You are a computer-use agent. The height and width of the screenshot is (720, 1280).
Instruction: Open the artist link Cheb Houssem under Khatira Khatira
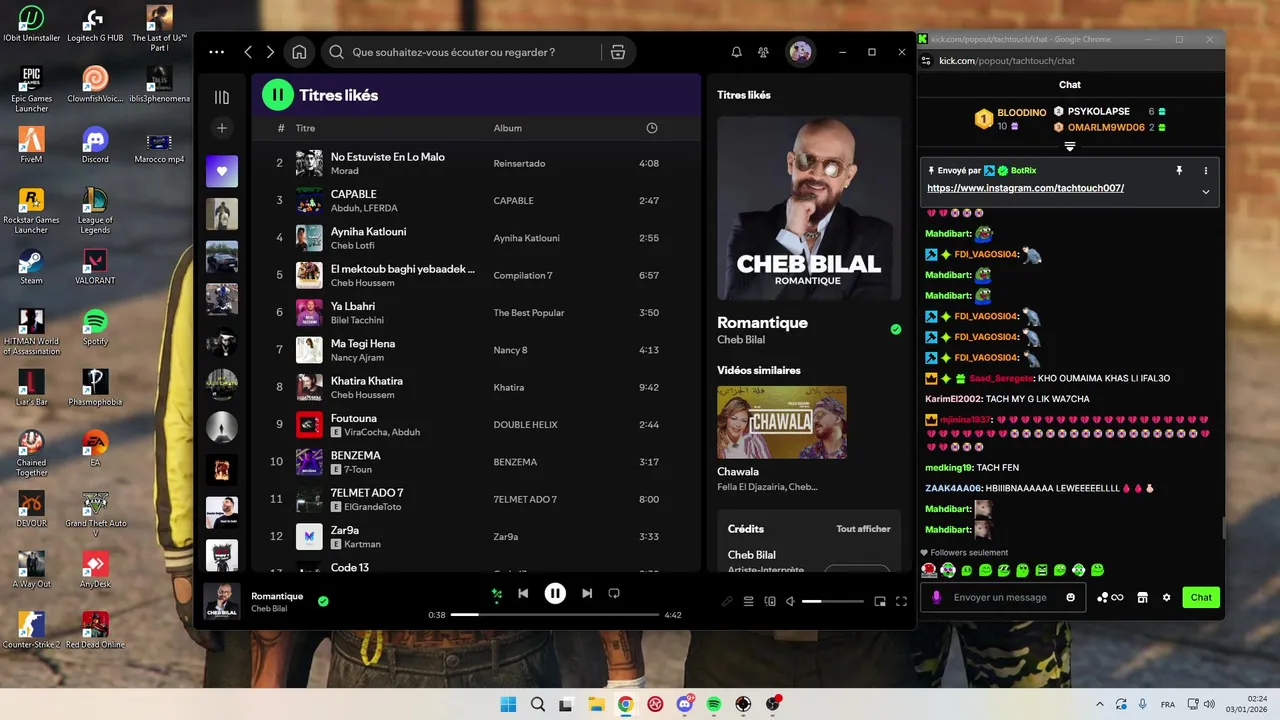tap(363, 395)
